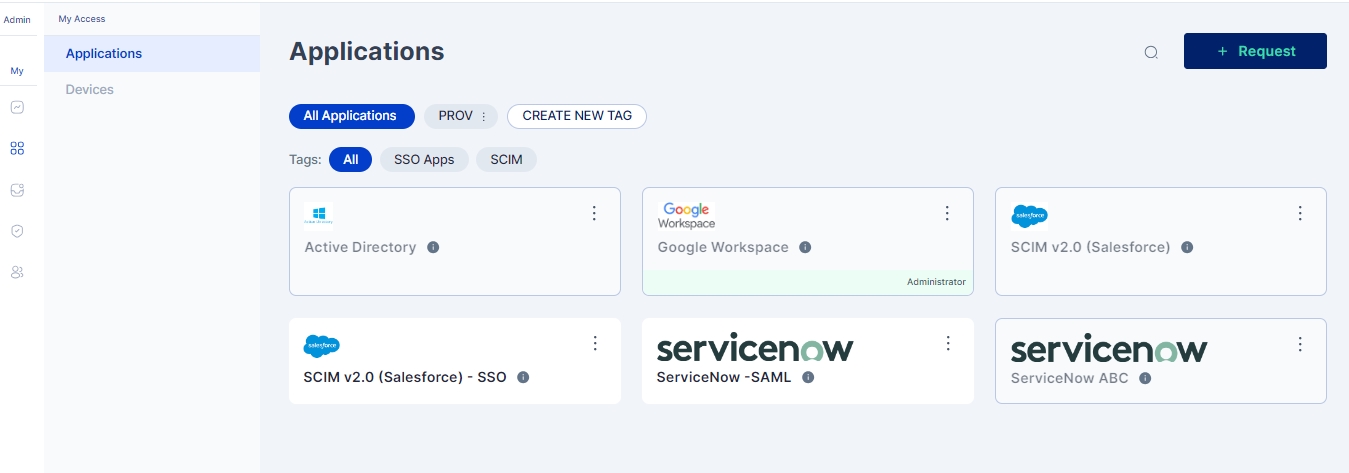The image size is (1349, 473).
Task: Select the applications grid icon in sidebar
Action: tap(17, 149)
